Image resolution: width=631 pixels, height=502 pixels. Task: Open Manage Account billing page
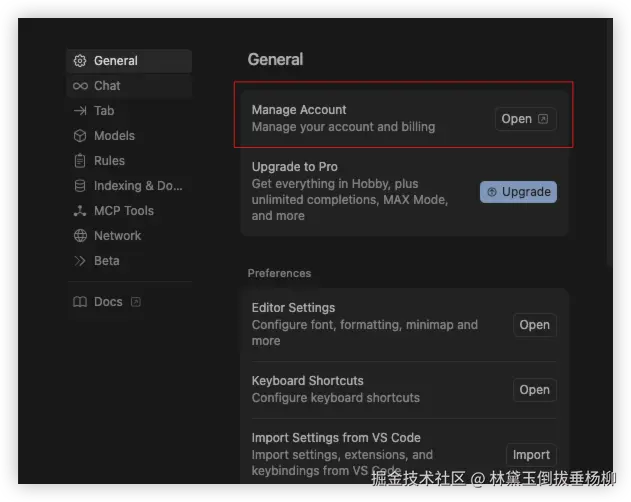point(525,119)
